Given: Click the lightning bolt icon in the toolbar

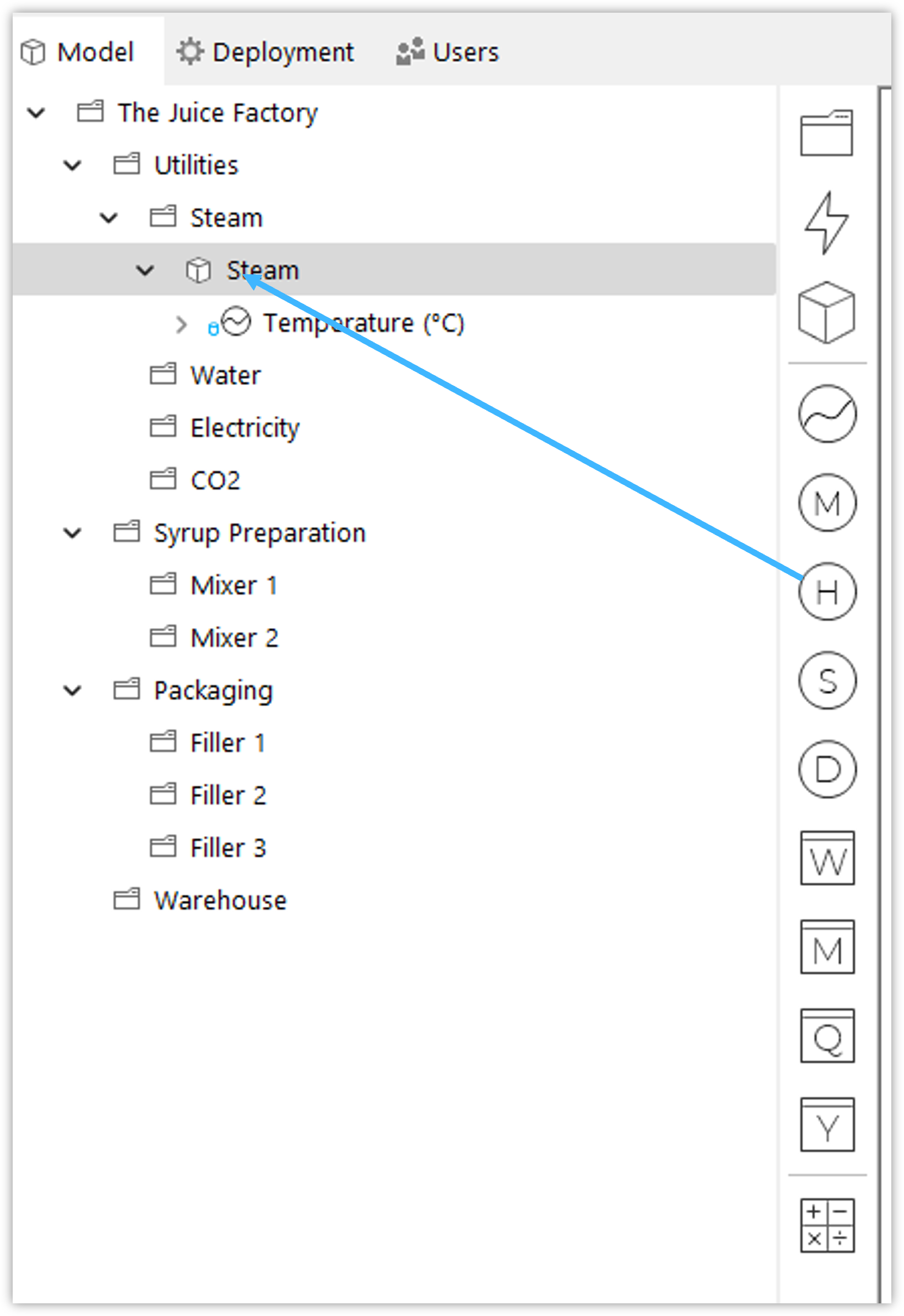Looking at the screenshot, I should pyautogui.click(x=826, y=223).
